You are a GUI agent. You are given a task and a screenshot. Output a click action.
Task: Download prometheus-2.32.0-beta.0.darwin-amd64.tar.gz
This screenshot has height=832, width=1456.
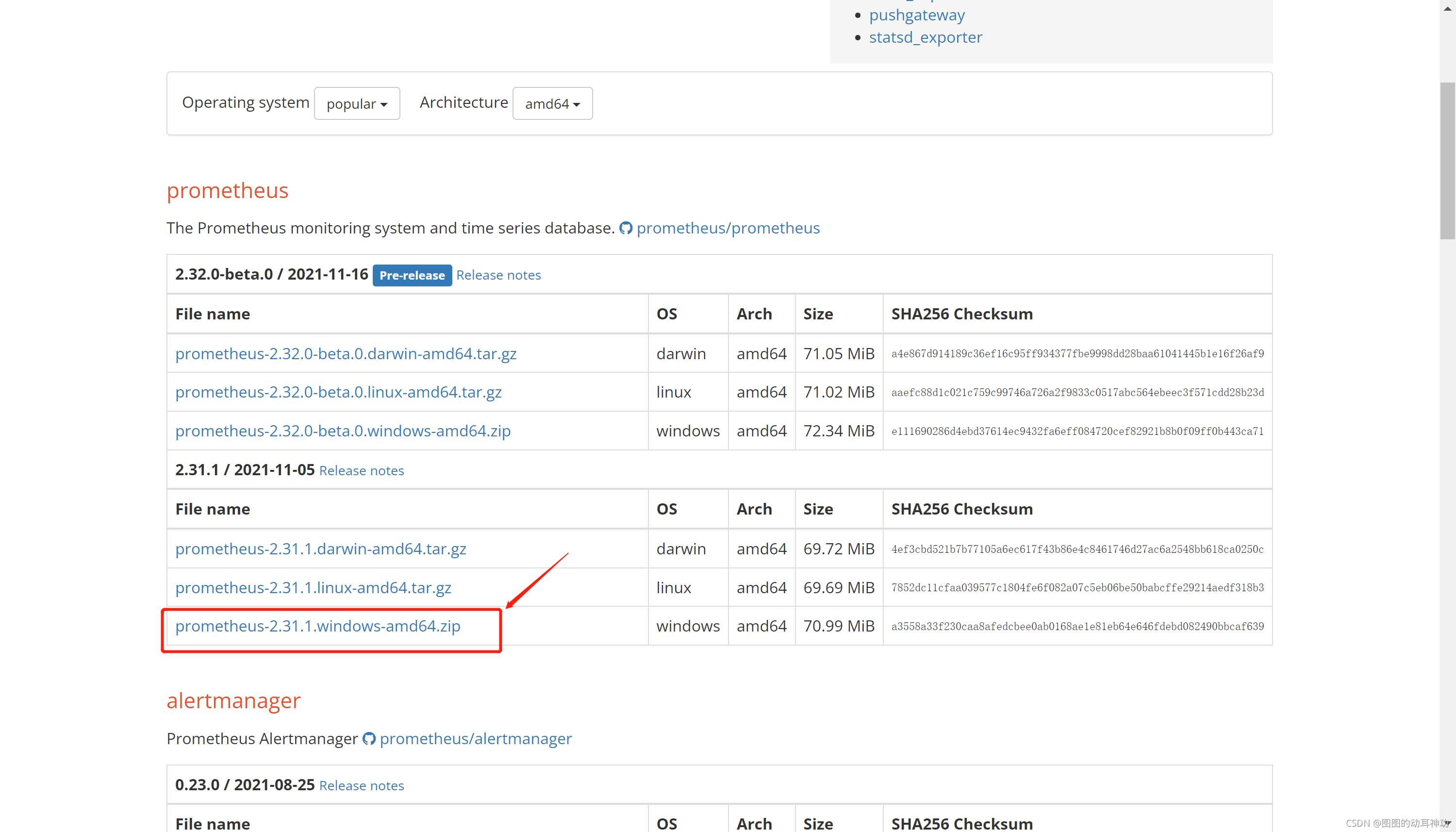point(346,354)
